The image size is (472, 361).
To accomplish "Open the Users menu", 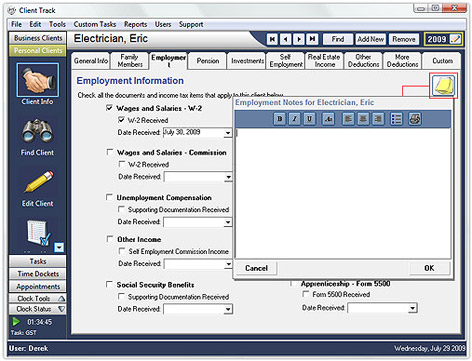I will (x=163, y=24).
